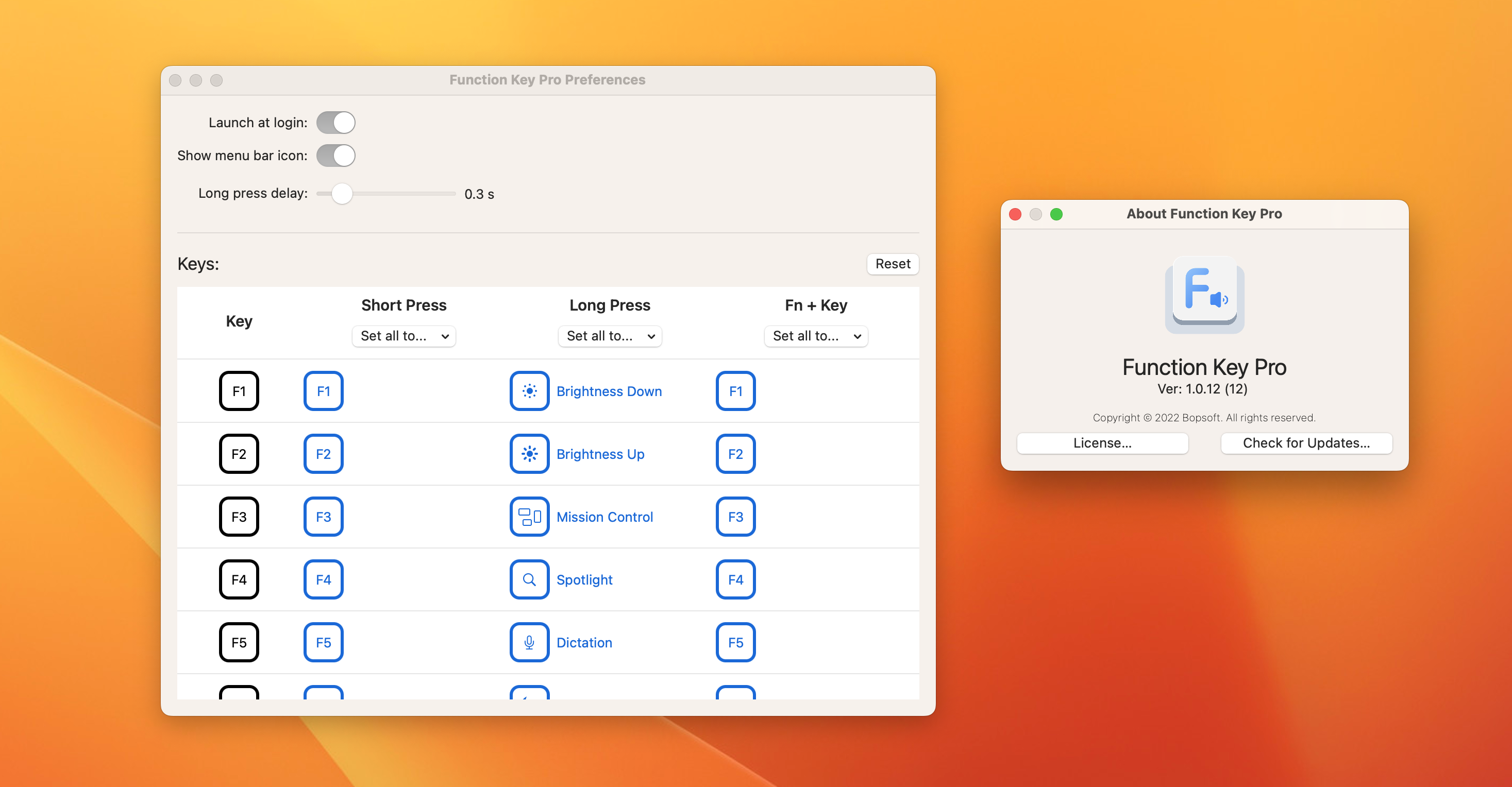Click the Spotlight magnifier long press icon

pyautogui.click(x=529, y=579)
